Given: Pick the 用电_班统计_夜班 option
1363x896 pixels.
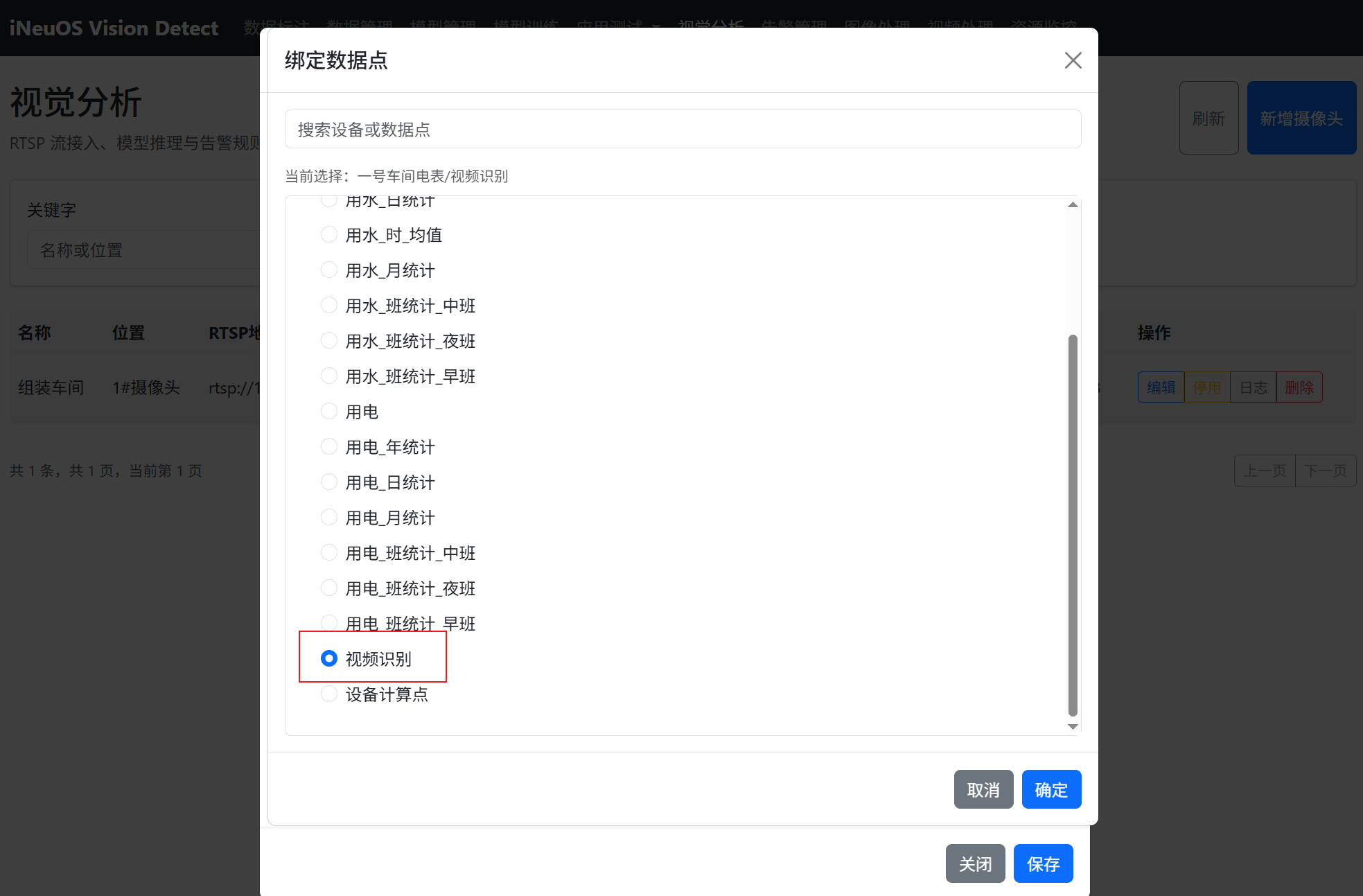Looking at the screenshot, I should point(329,588).
